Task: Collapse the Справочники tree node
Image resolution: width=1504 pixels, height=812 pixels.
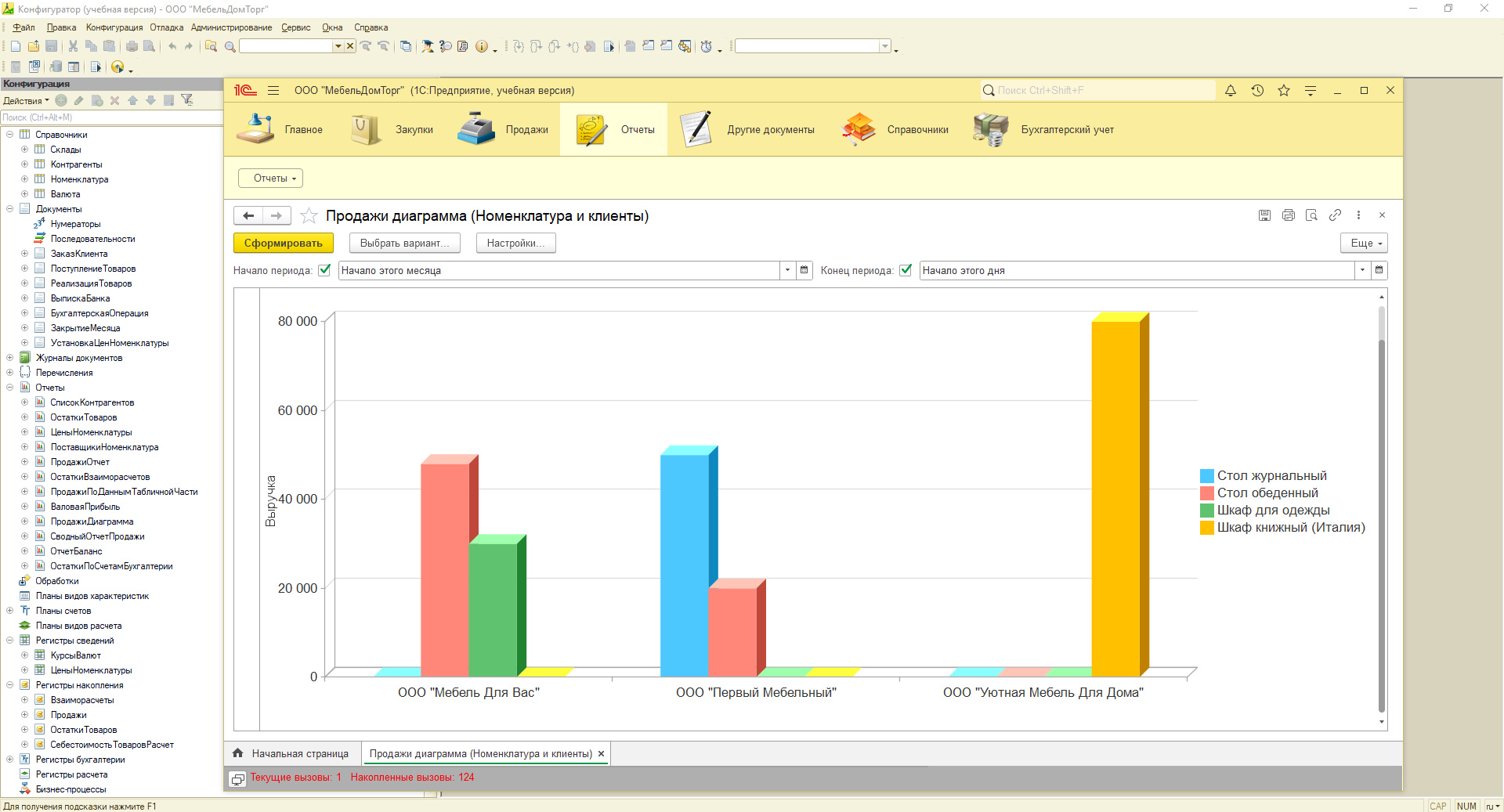Action: coord(10,135)
